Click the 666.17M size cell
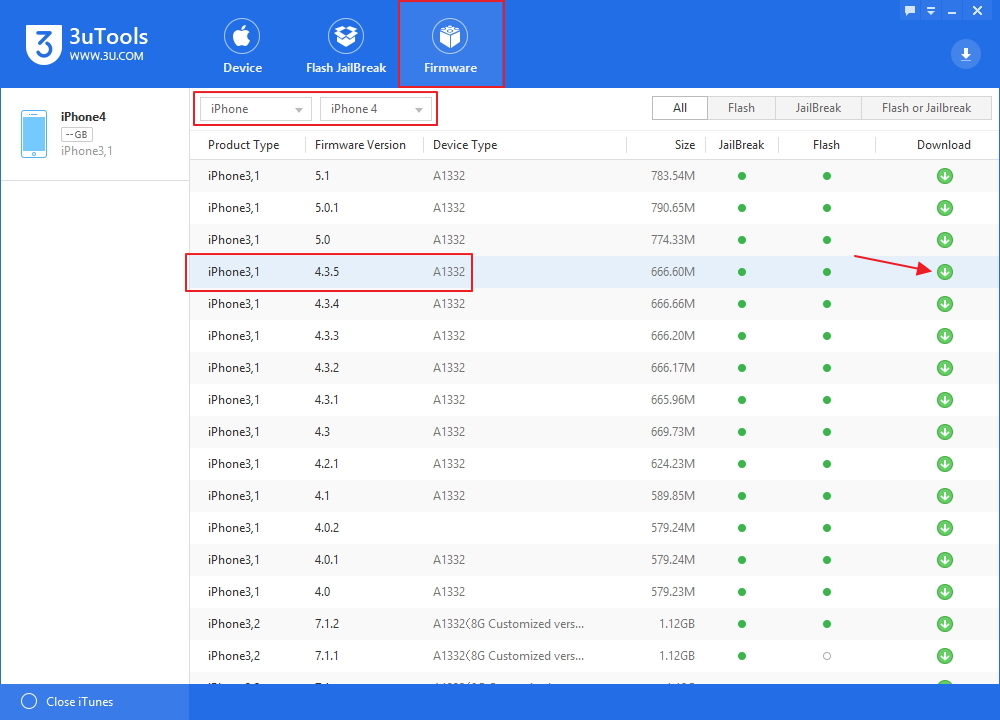Image resolution: width=1000 pixels, height=720 pixels. [x=673, y=368]
